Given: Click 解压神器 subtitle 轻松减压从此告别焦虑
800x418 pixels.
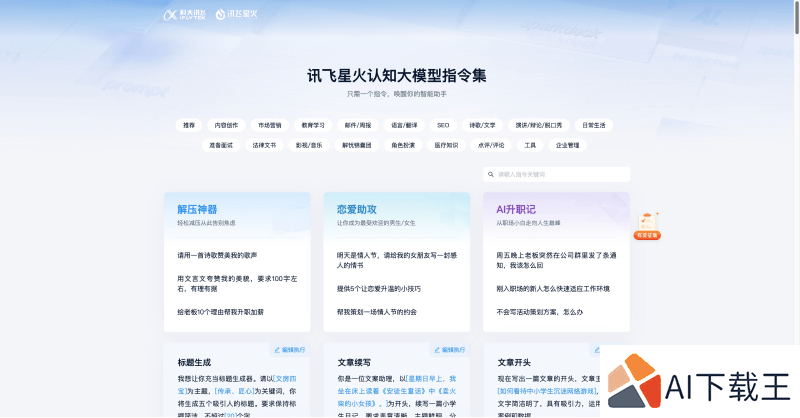Looking at the screenshot, I should tap(206, 223).
